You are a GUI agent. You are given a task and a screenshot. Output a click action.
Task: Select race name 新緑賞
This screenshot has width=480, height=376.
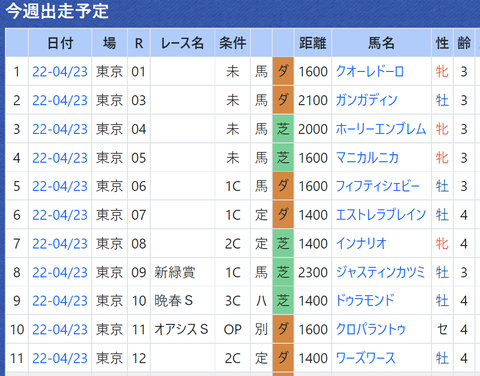pyautogui.click(x=175, y=272)
